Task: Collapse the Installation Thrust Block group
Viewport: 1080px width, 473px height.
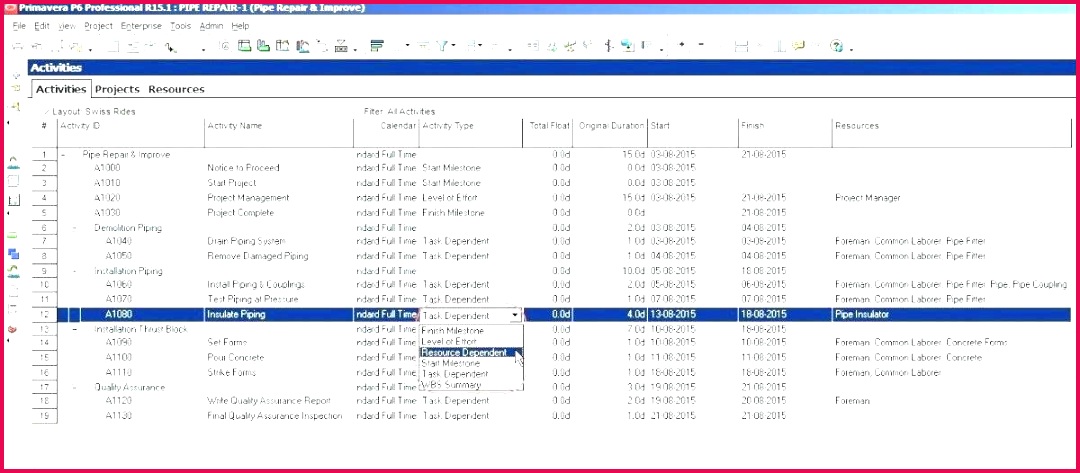Action: click(75, 329)
